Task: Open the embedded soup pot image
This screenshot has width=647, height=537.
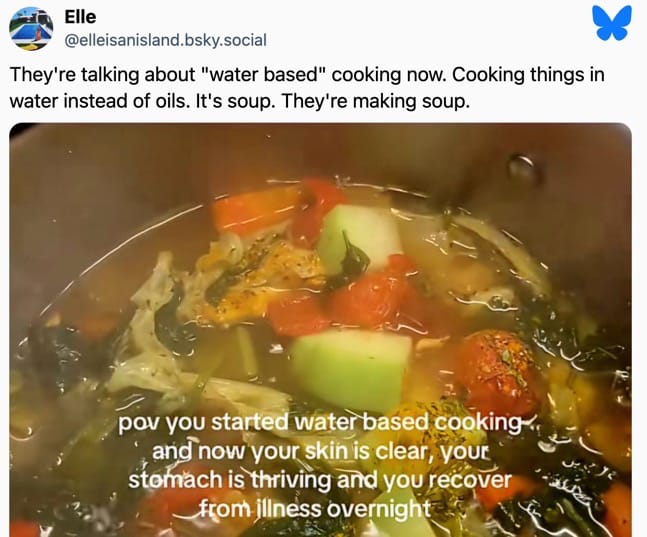Action: 320,330
